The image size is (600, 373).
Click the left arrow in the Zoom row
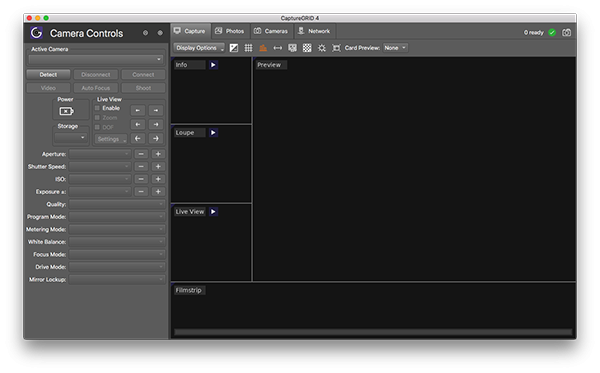point(138,124)
